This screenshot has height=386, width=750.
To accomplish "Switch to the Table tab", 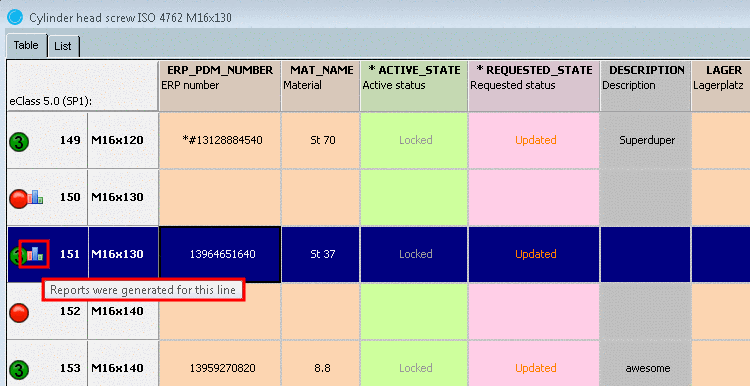I will click(26, 46).
